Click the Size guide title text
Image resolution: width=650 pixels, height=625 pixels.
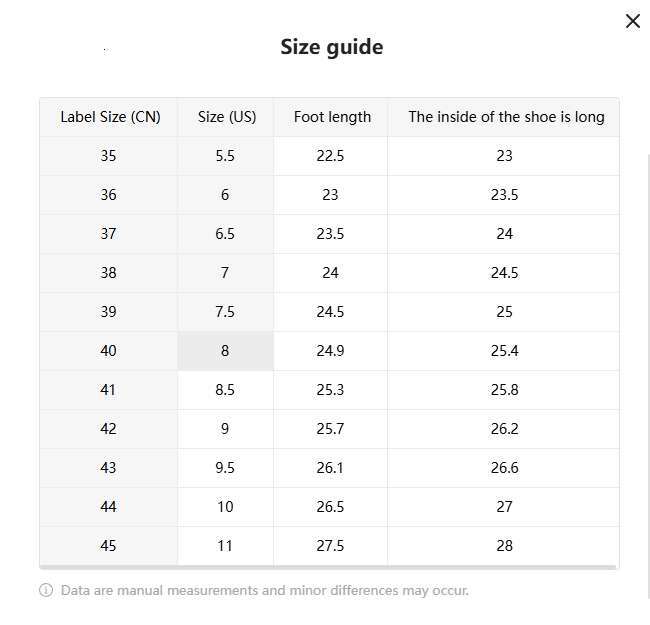click(331, 47)
